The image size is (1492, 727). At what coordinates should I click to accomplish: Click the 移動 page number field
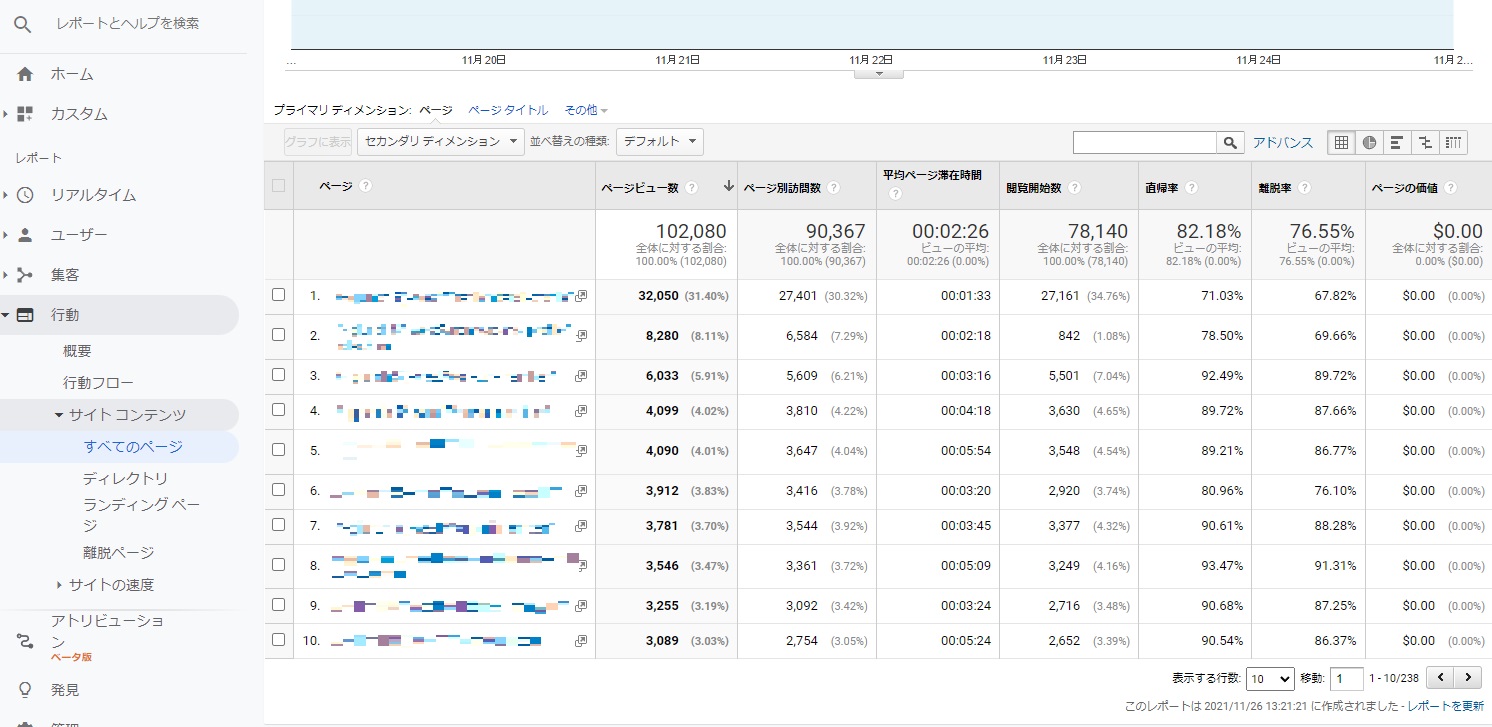(1346, 679)
